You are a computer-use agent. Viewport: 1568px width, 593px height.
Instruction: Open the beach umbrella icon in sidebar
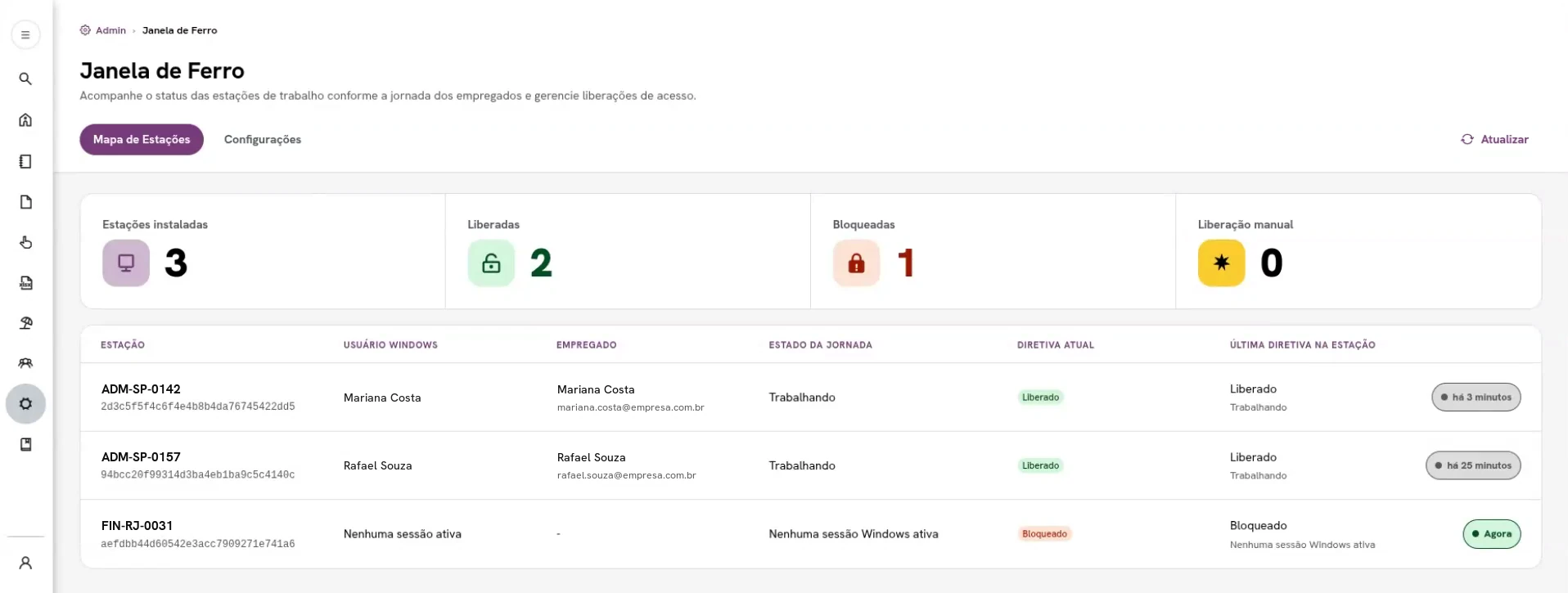tap(25, 323)
